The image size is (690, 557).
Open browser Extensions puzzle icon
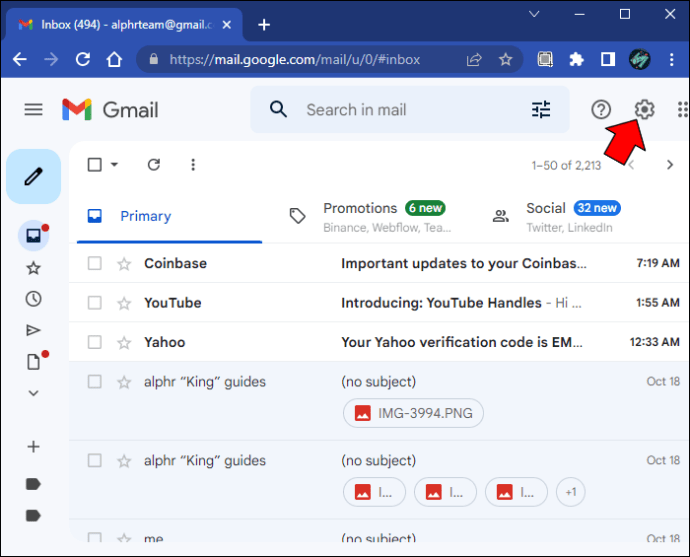click(x=576, y=59)
